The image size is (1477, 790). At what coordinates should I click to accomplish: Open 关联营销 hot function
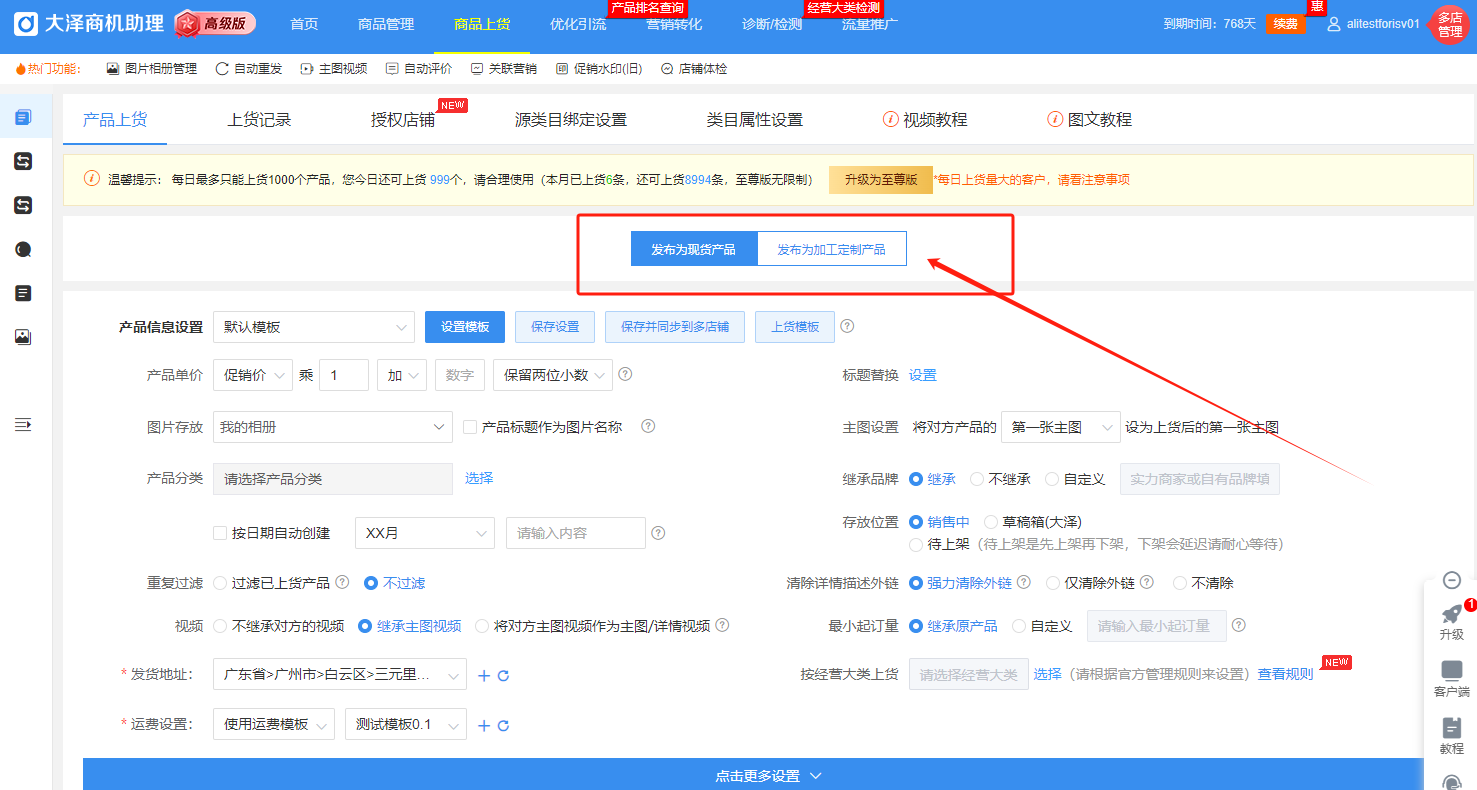tap(504, 69)
